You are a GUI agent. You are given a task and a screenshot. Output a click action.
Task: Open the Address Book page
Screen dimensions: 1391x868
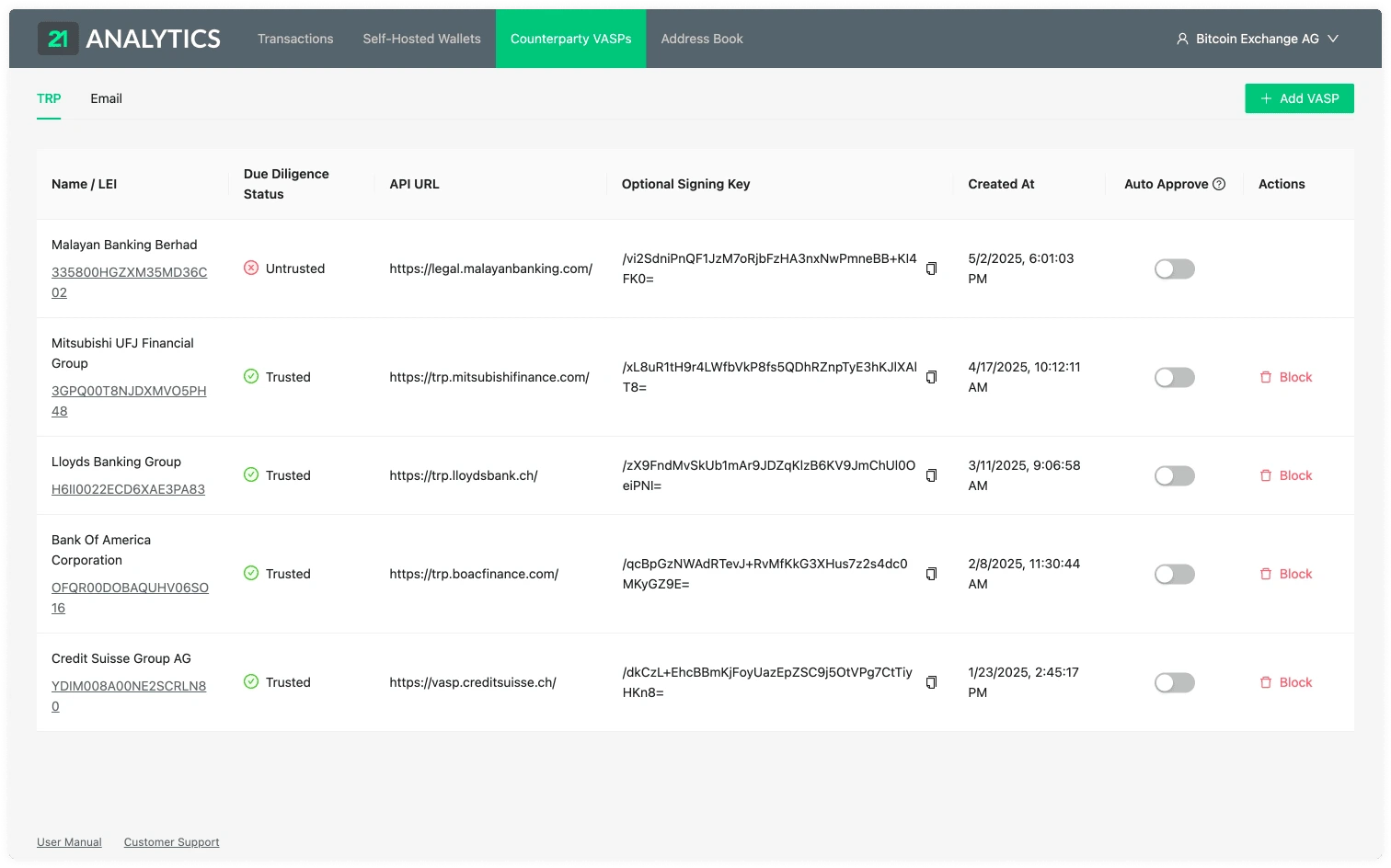pyautogui.click(x=702, y=39)
